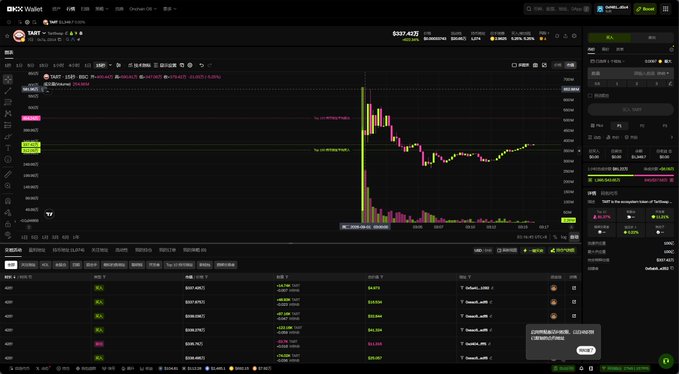
Task: Switch chart to market cap mode
Action: coord(570,65)
